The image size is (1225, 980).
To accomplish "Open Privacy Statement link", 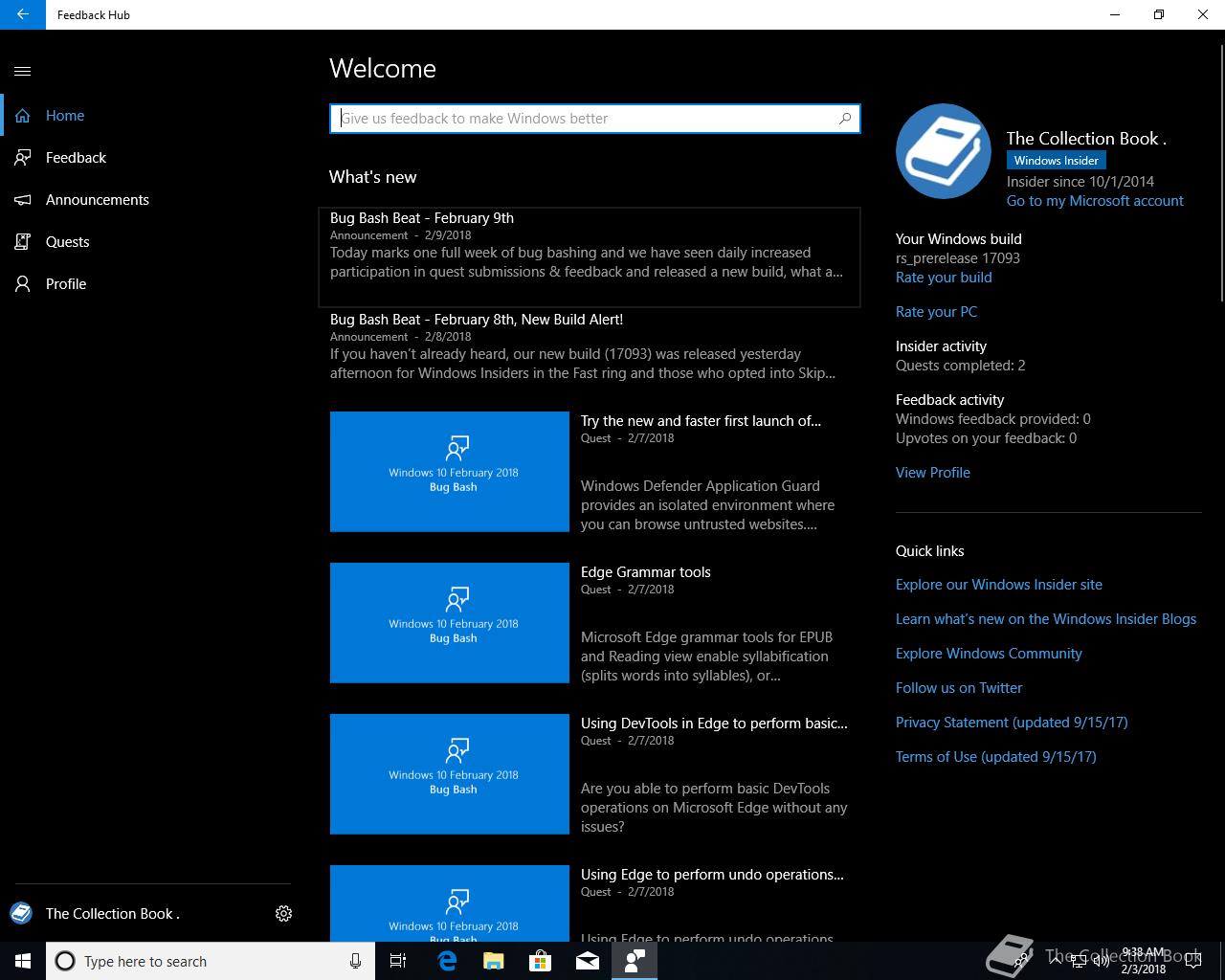I will coord(1012,723).
